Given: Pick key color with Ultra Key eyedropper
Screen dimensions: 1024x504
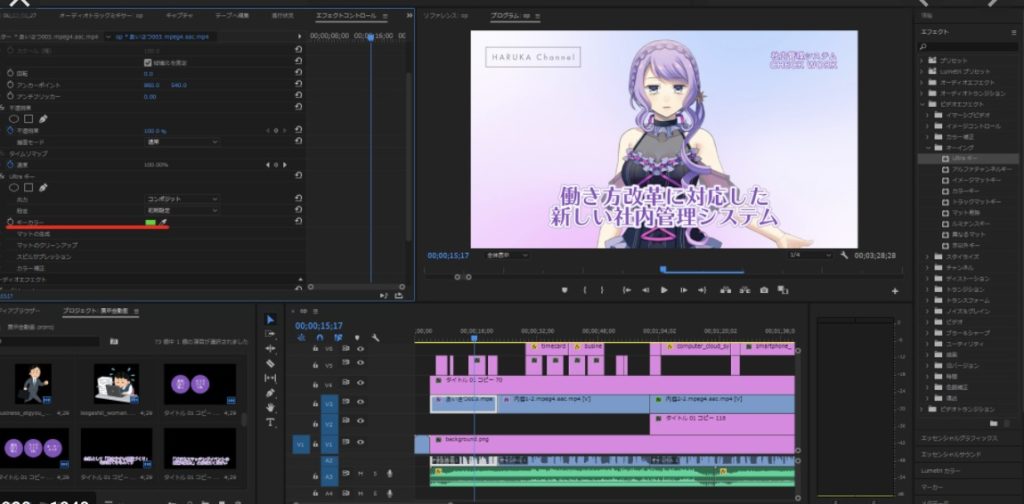Looking at the screenshot, I should coord(163,223).
